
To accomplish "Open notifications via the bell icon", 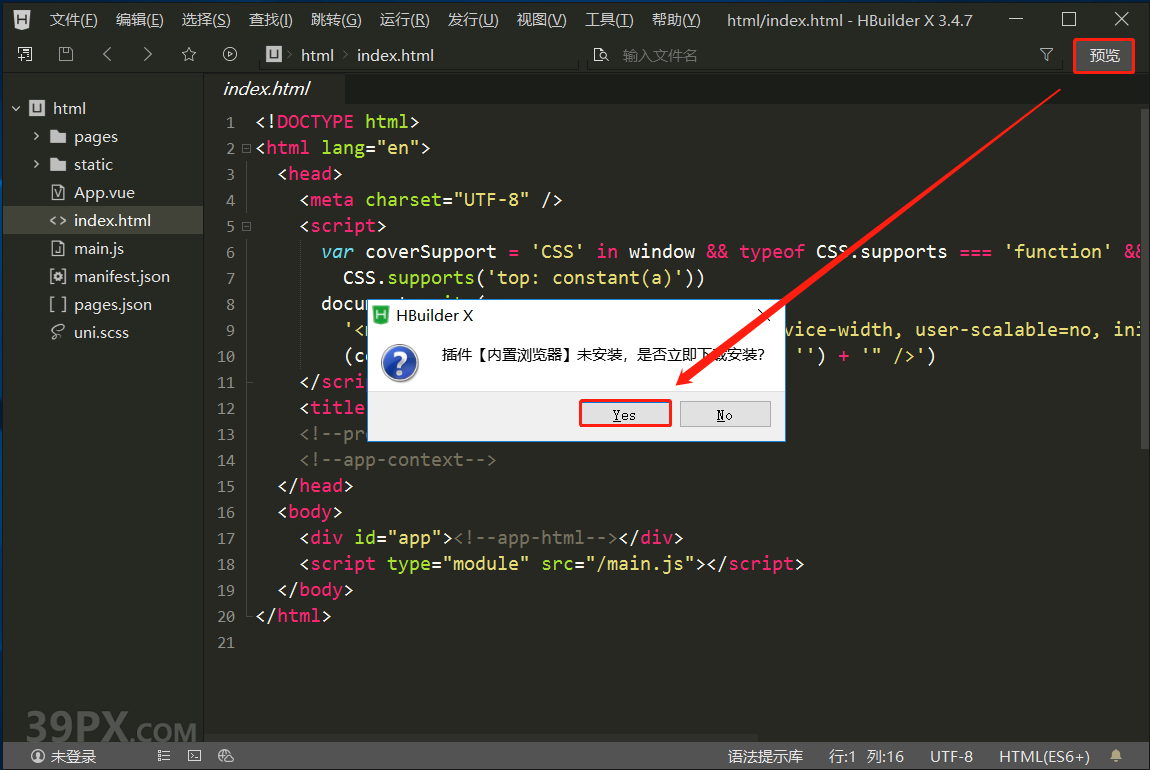I will (x=1116, y=756).
